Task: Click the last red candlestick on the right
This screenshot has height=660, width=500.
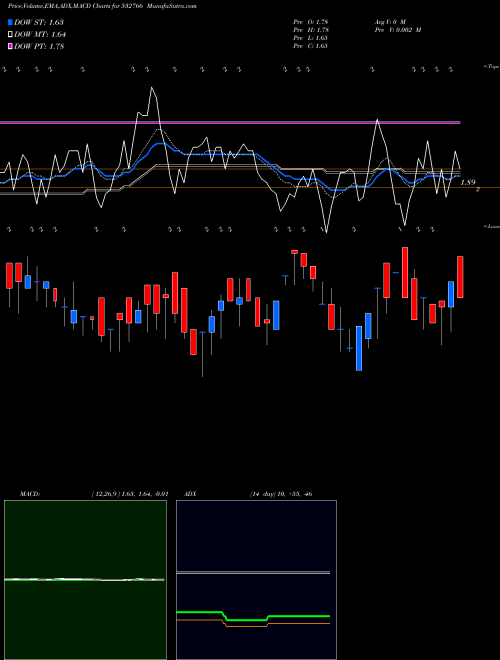Action: pyautogui.click(x=460, y=277)
